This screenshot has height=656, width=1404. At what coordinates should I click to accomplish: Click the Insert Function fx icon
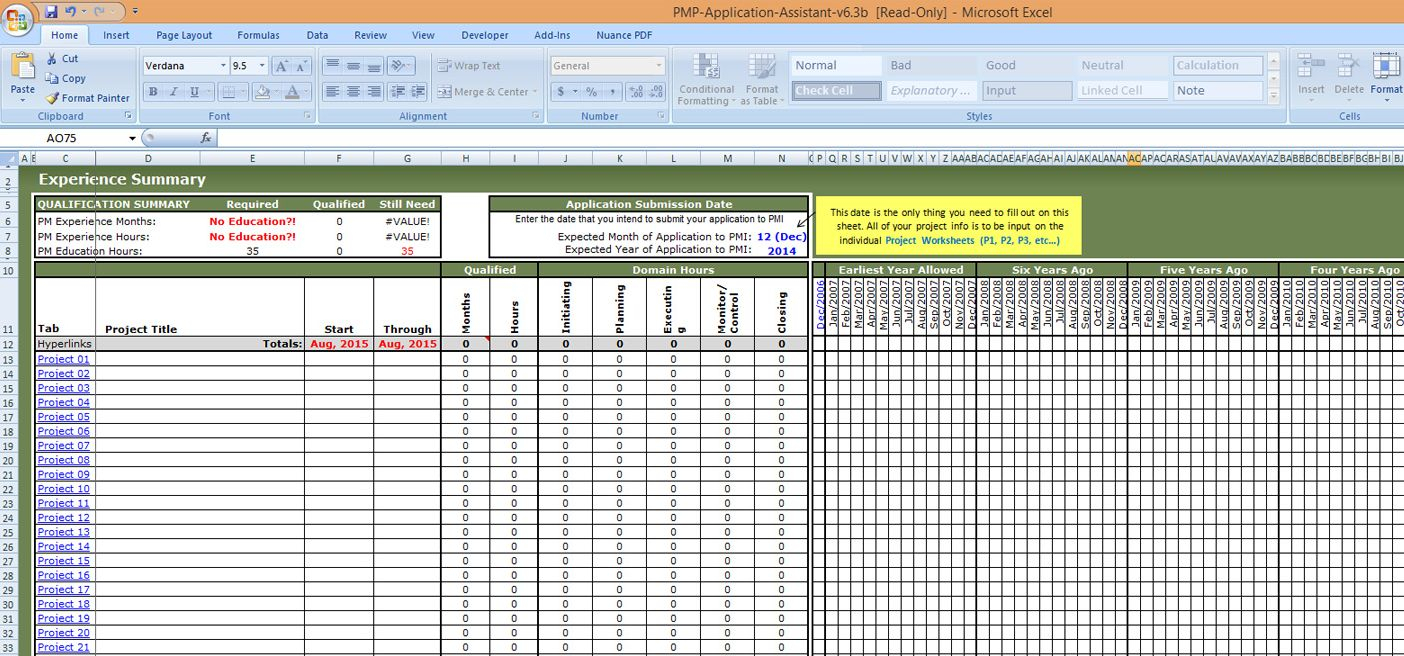click(x=206, y=138)
